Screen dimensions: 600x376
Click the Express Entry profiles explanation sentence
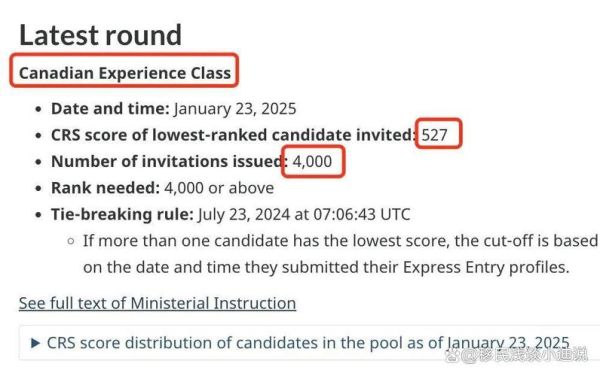click(340, 254)
